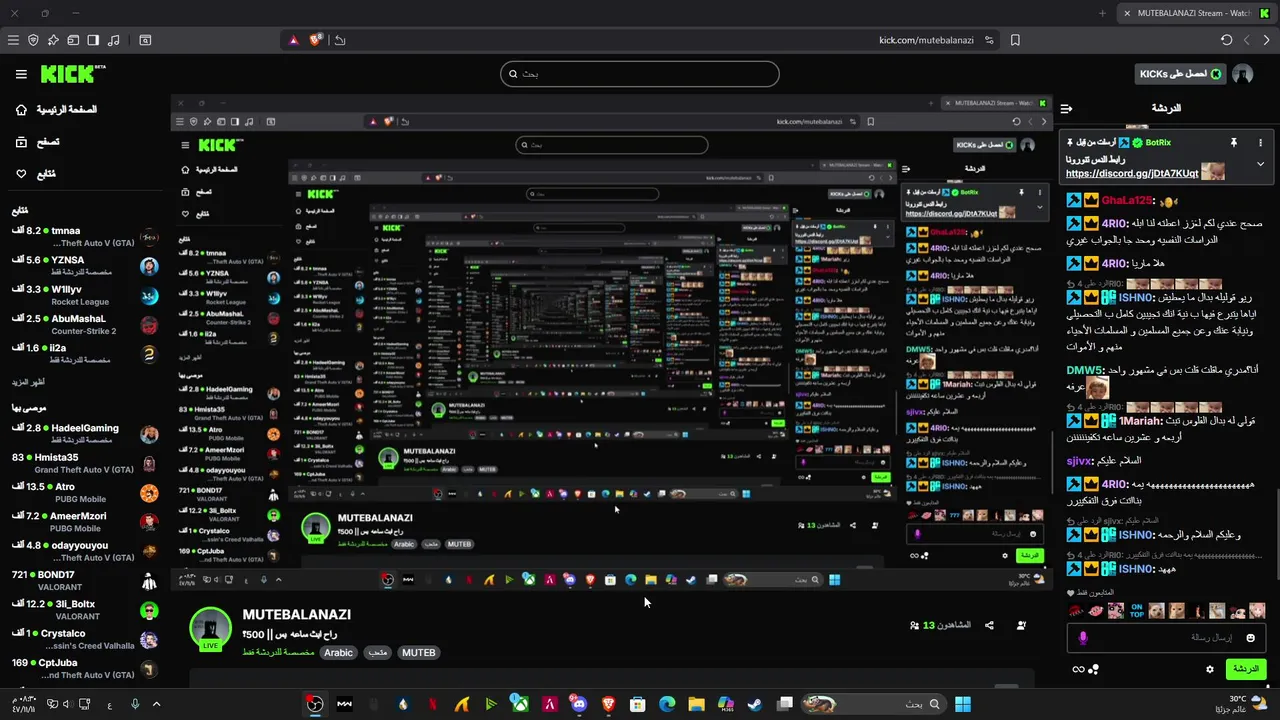Focus the Kick search field
1280x720 pixels.
coord(640,74)
